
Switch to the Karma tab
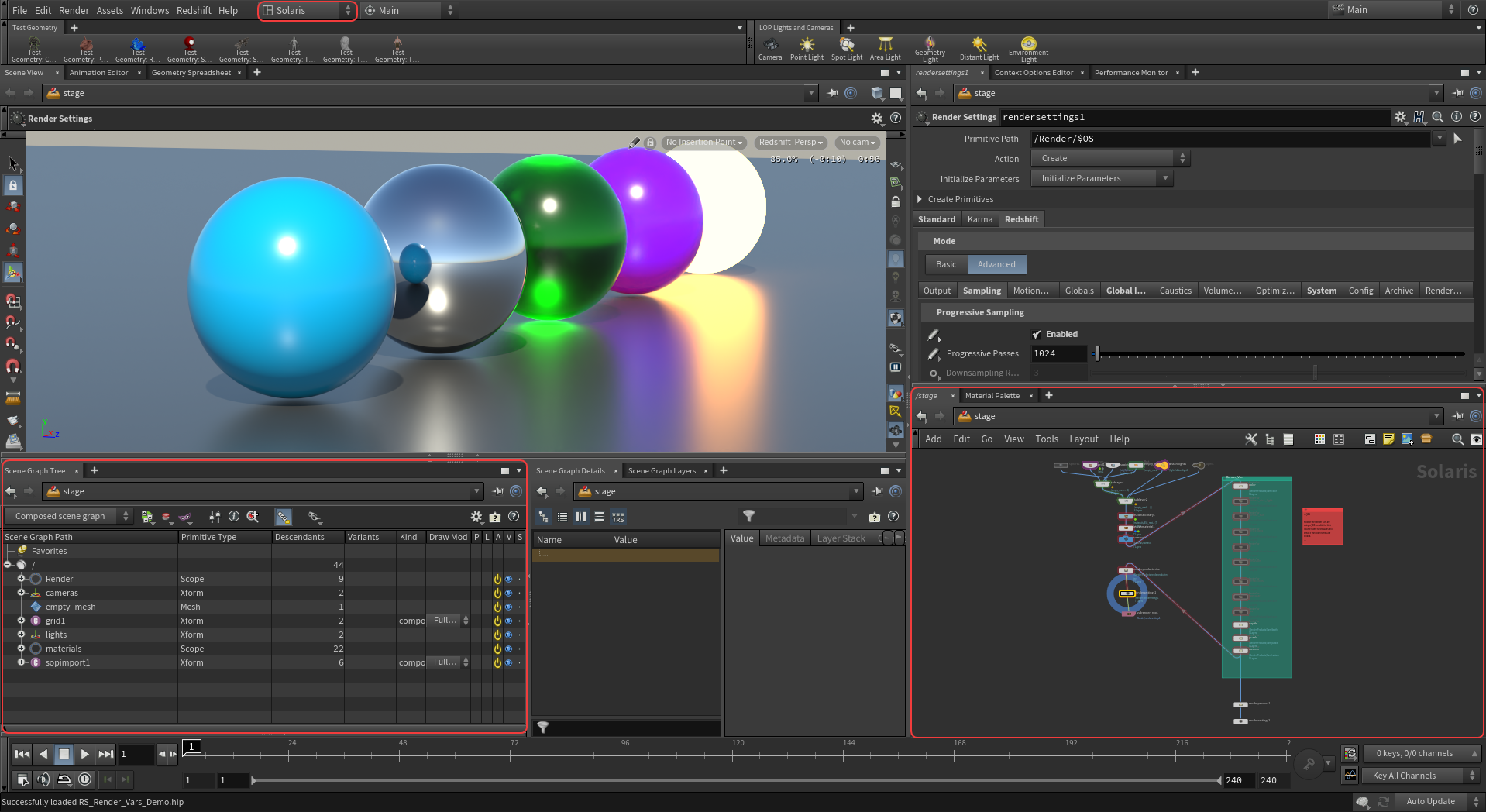pyautogui.click(x=979, y=220)
